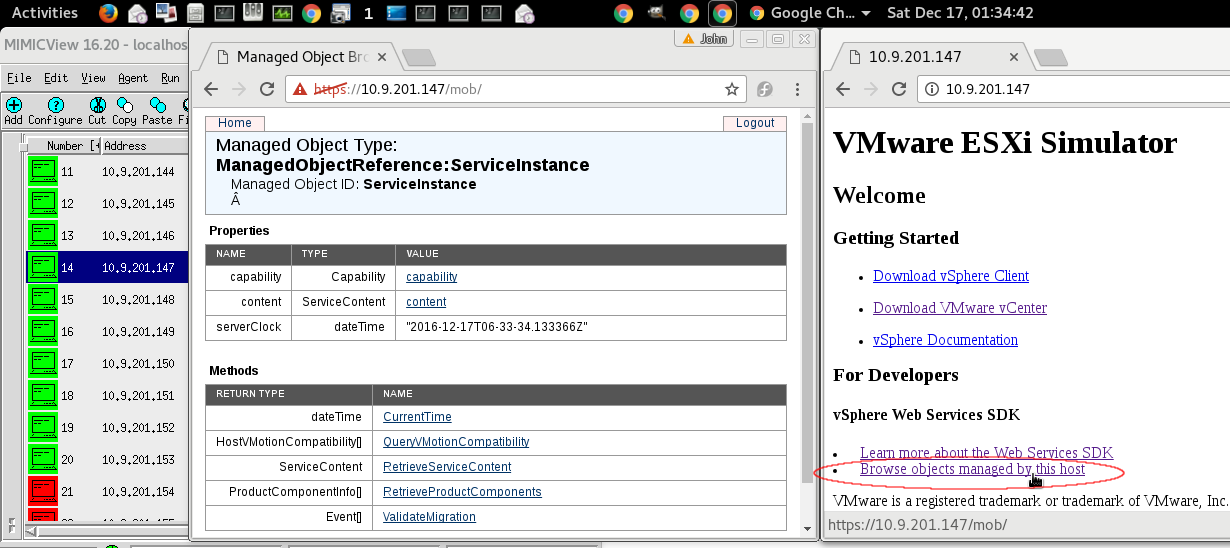Select agent icon for highlighted 10.9.201.147

(x=43, y=268)
